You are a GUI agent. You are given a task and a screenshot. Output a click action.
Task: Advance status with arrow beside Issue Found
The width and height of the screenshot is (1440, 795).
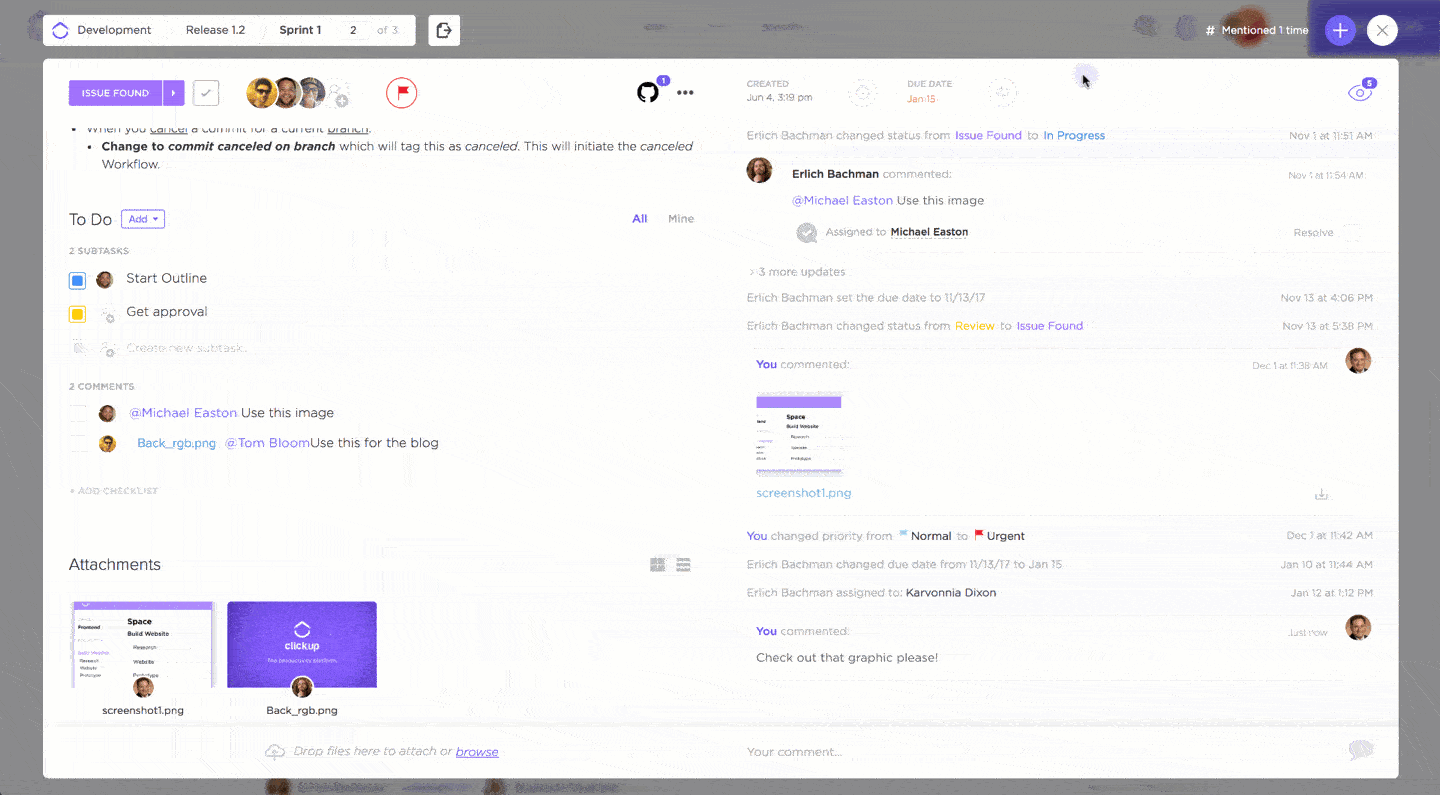(x=174, y=93)
